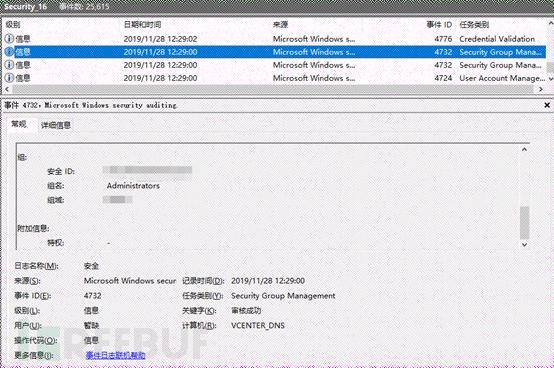Viewport: 554px width, 368px height.
Task: Click the event list right scroll arrow
Action: coord(541,89)
